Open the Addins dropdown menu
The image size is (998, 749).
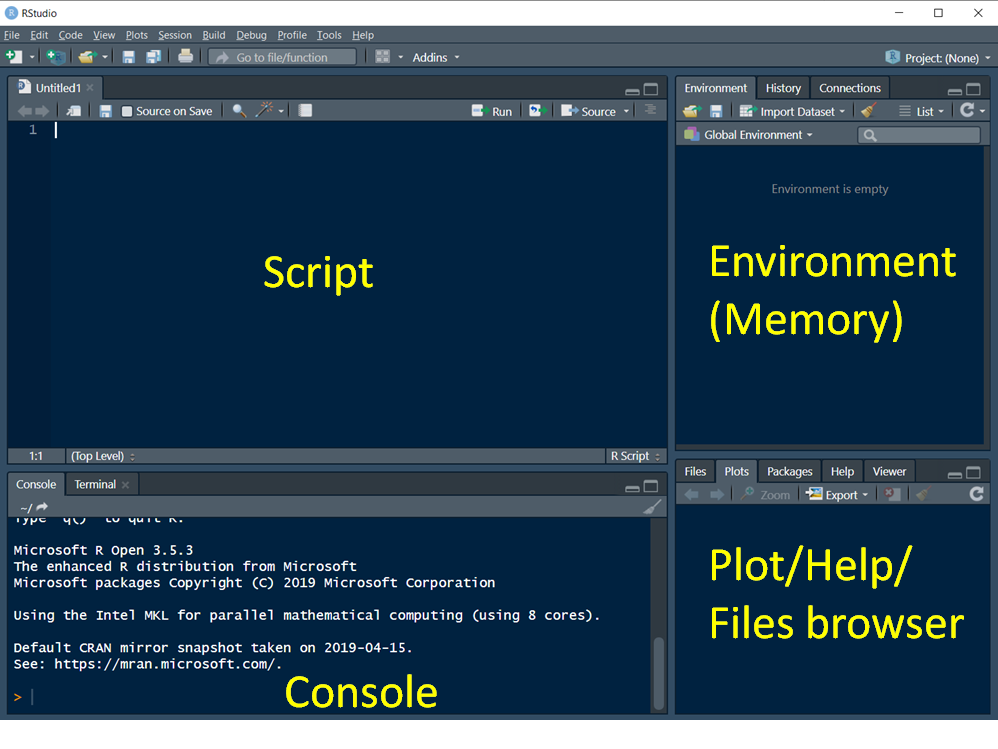click(436, 57)
